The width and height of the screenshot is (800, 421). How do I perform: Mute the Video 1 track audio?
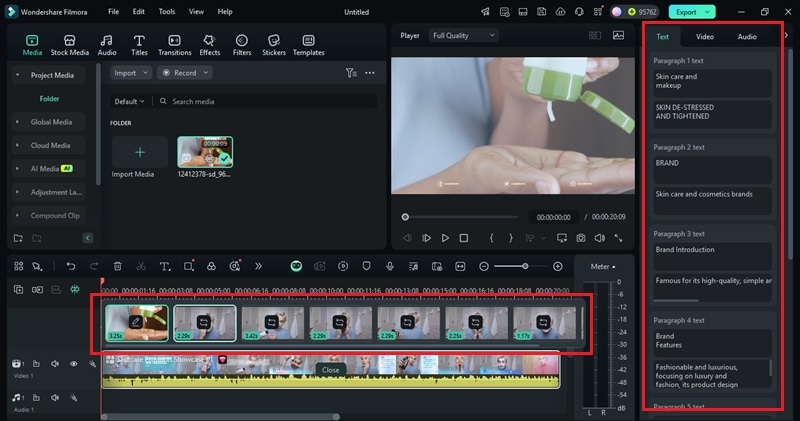55,364
